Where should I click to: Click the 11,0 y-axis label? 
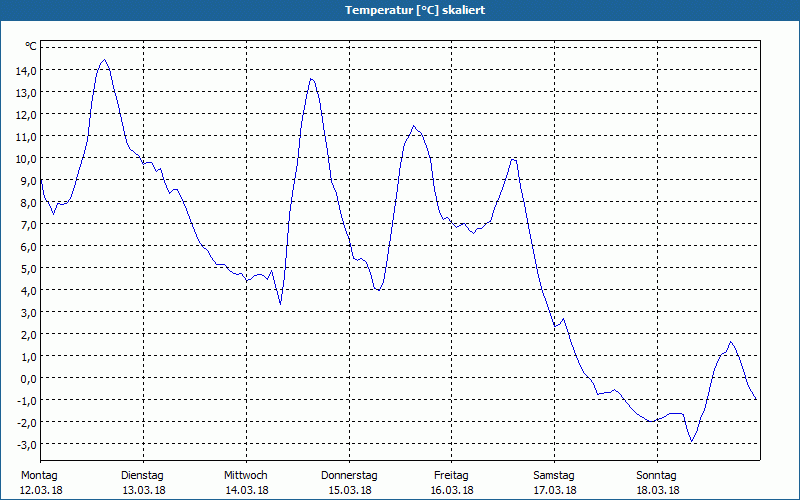tap(26, 137)
